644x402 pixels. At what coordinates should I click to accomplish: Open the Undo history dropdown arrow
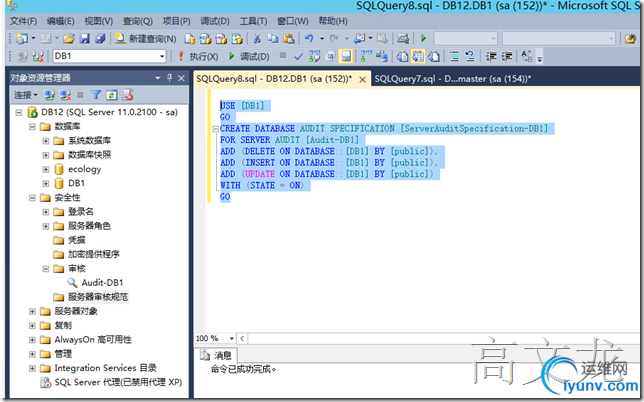click(x=322, y=39)
